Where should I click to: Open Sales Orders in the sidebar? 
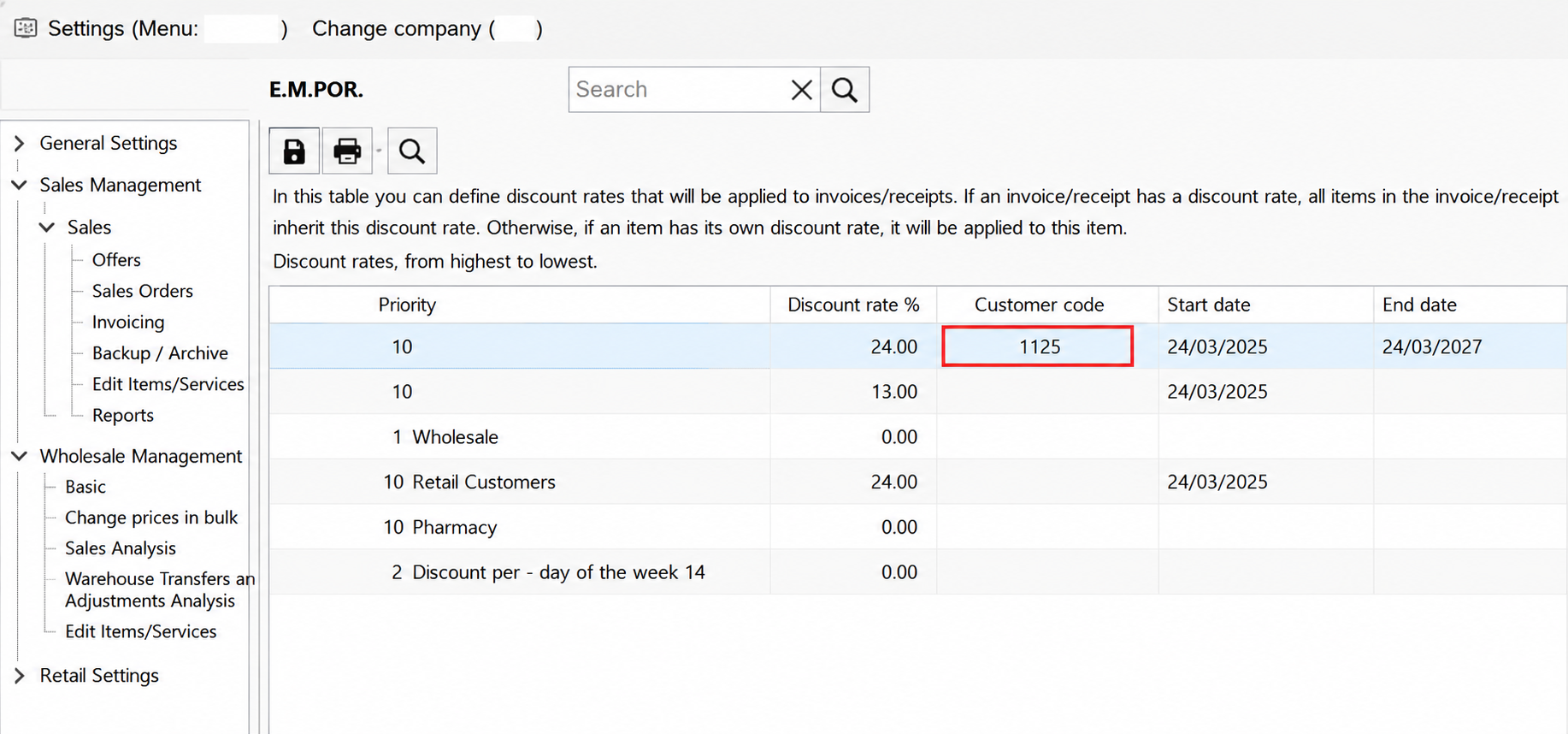pyautogui.click(x=143, y=291)
